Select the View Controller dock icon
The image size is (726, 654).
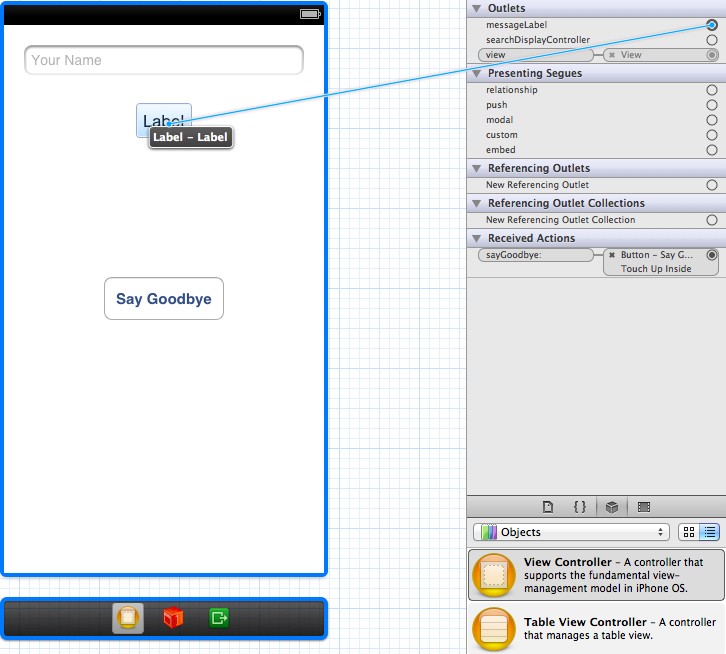tap(128, 618)
